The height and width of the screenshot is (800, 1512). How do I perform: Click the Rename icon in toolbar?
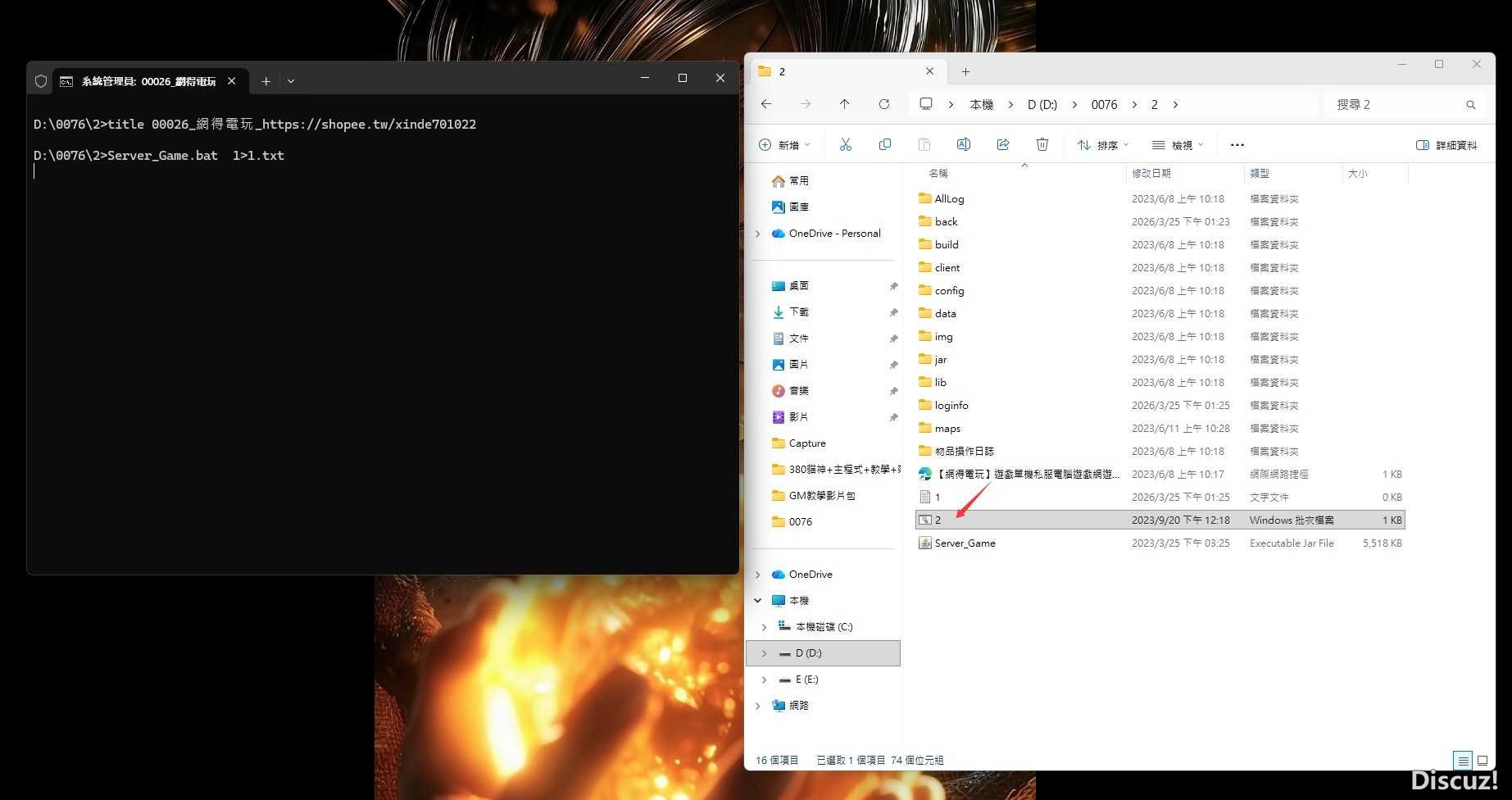tap(963, 145)
